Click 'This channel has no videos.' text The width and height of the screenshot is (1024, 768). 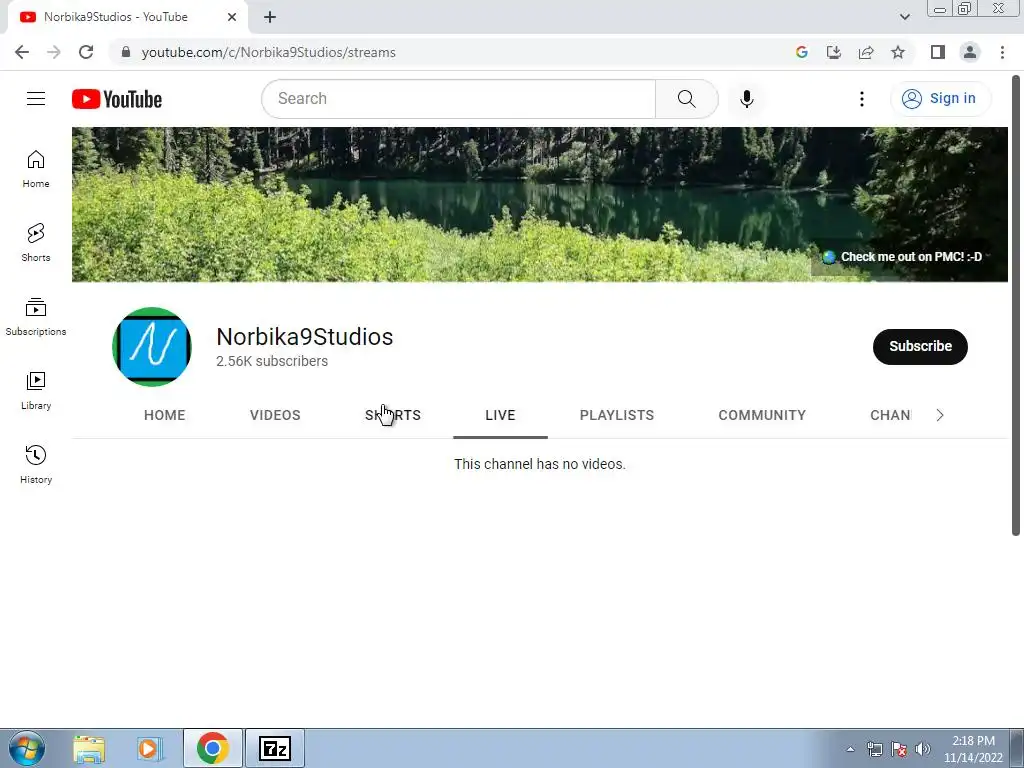tap(539, 464)
